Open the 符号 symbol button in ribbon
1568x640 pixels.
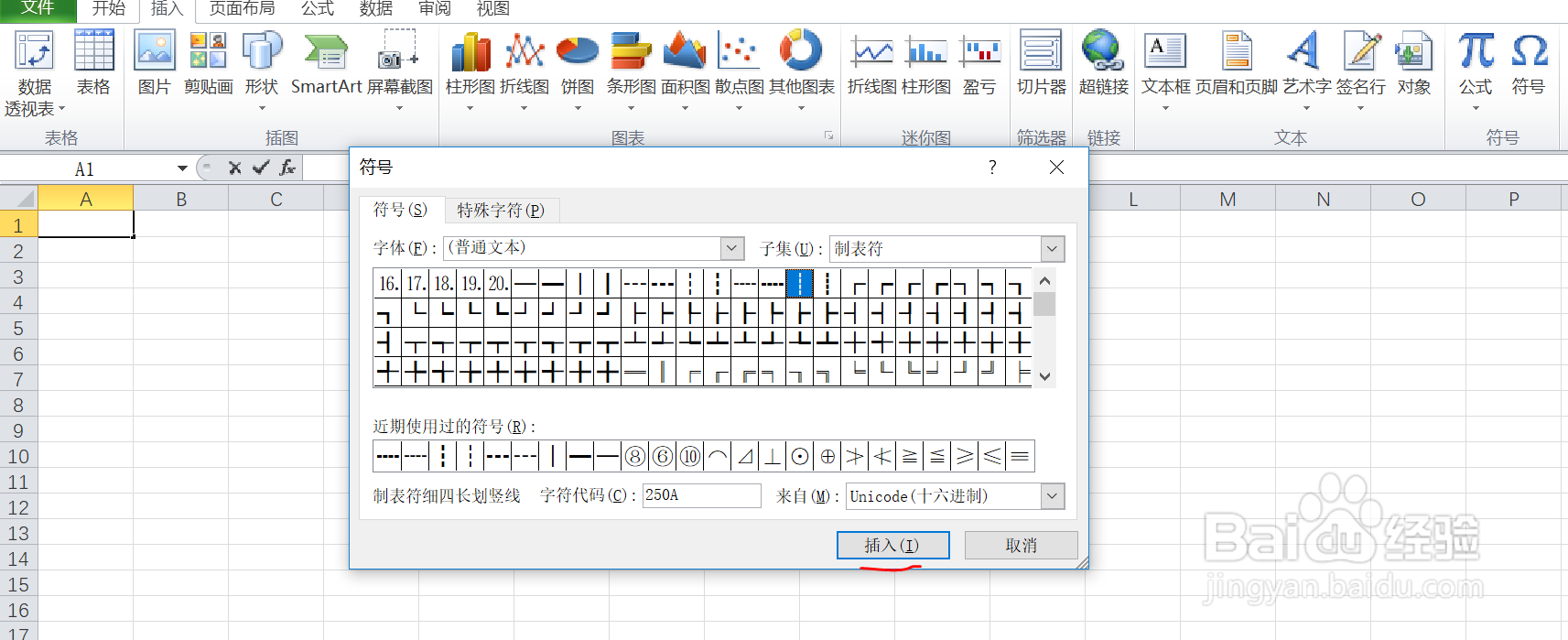pos(1529,62)
